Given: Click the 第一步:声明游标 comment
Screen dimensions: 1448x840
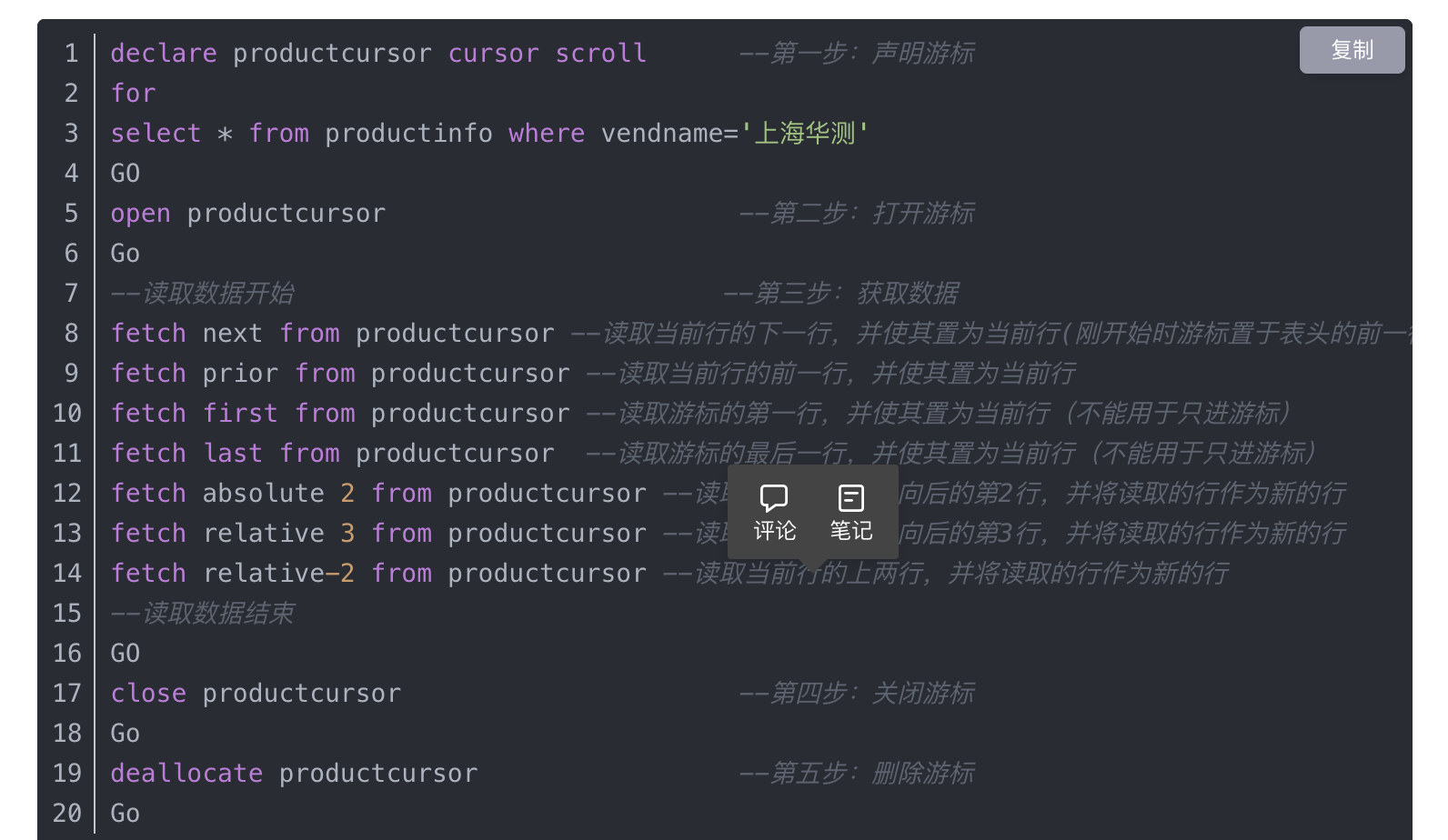Looking at the screenshot, I should tap(857, 54).
